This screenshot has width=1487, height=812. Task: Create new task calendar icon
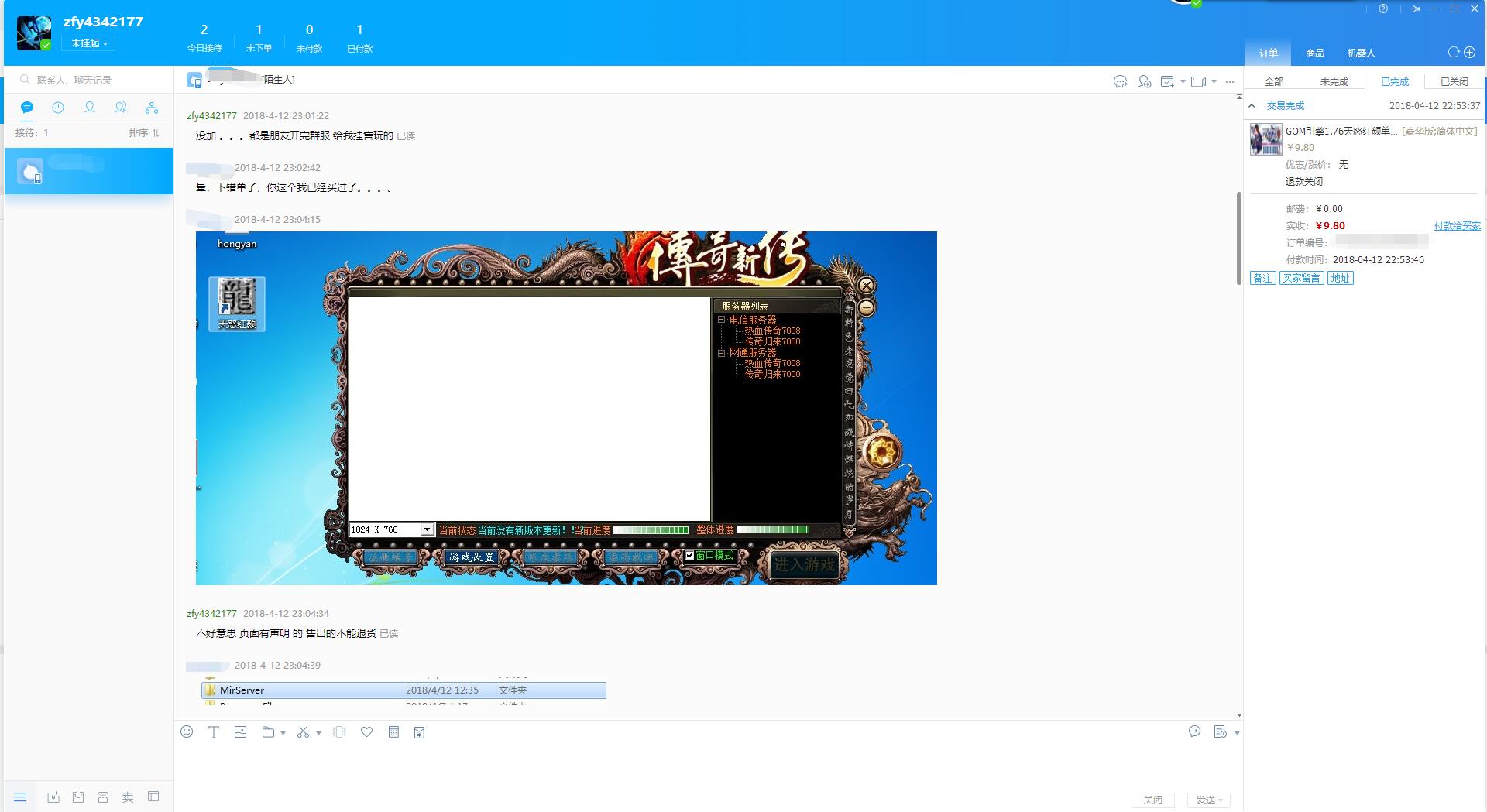(1167, 81)
